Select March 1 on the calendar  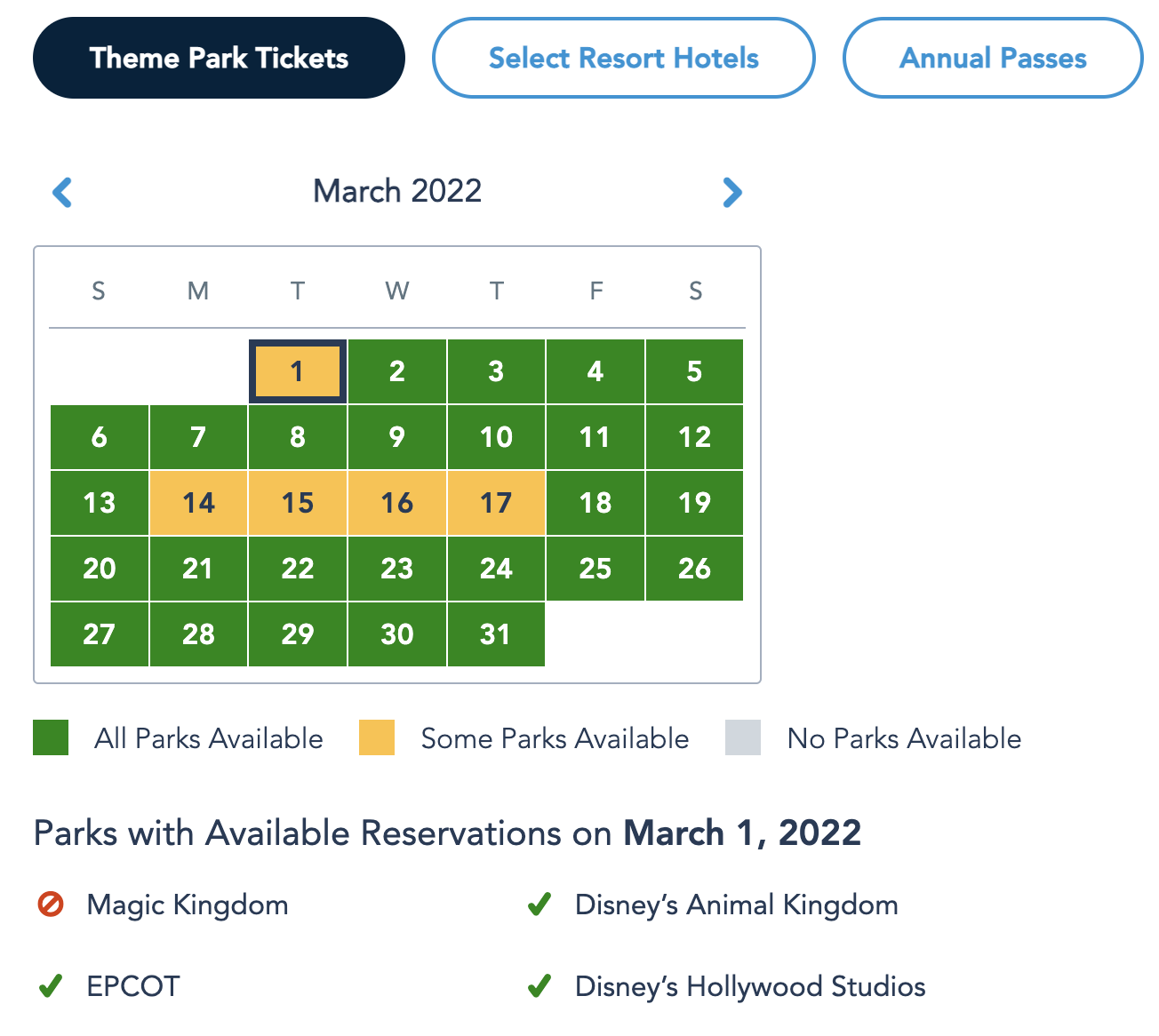(x=297, y=371)
